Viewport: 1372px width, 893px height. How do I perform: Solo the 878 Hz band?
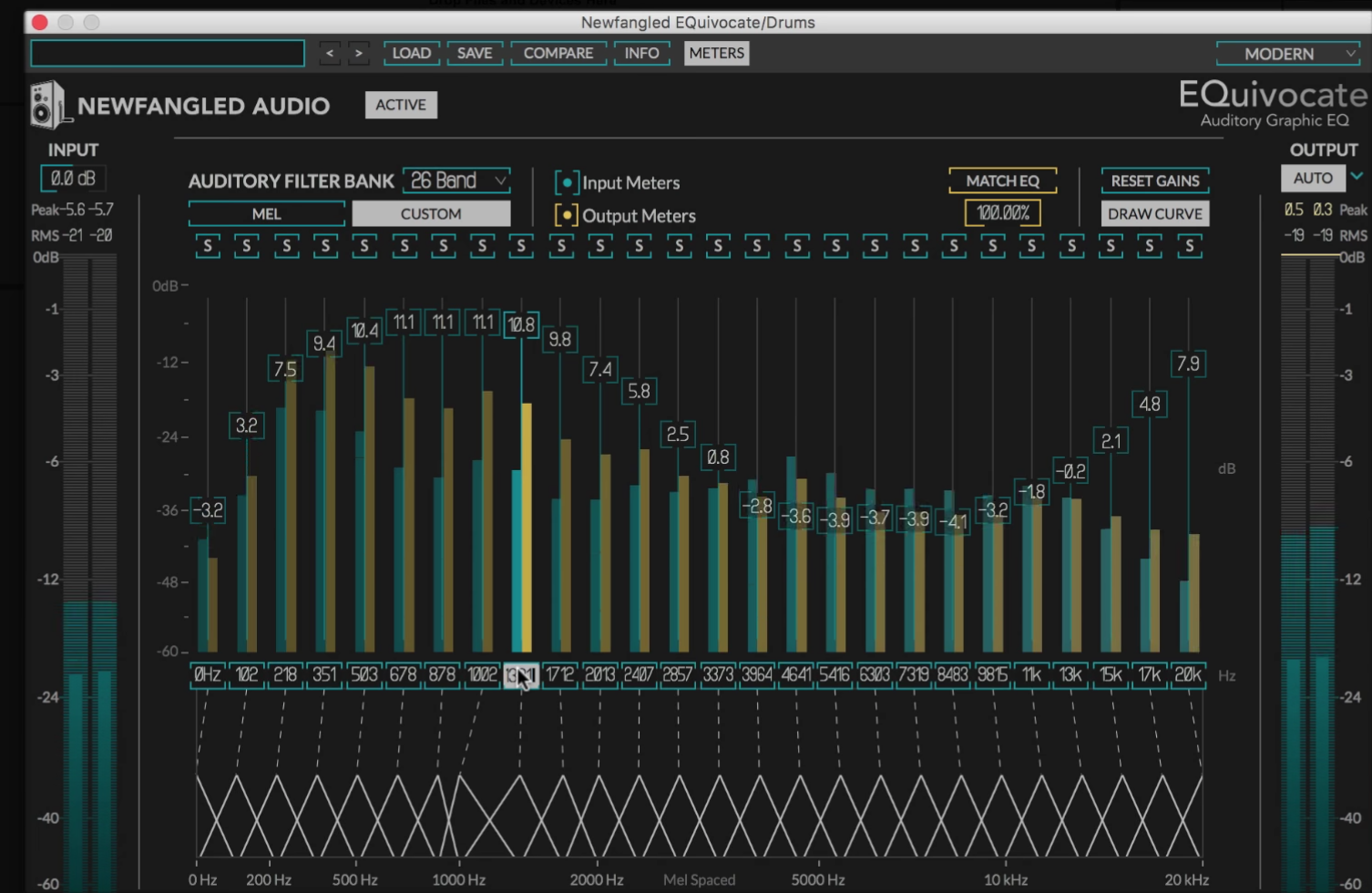pos(443,246)
